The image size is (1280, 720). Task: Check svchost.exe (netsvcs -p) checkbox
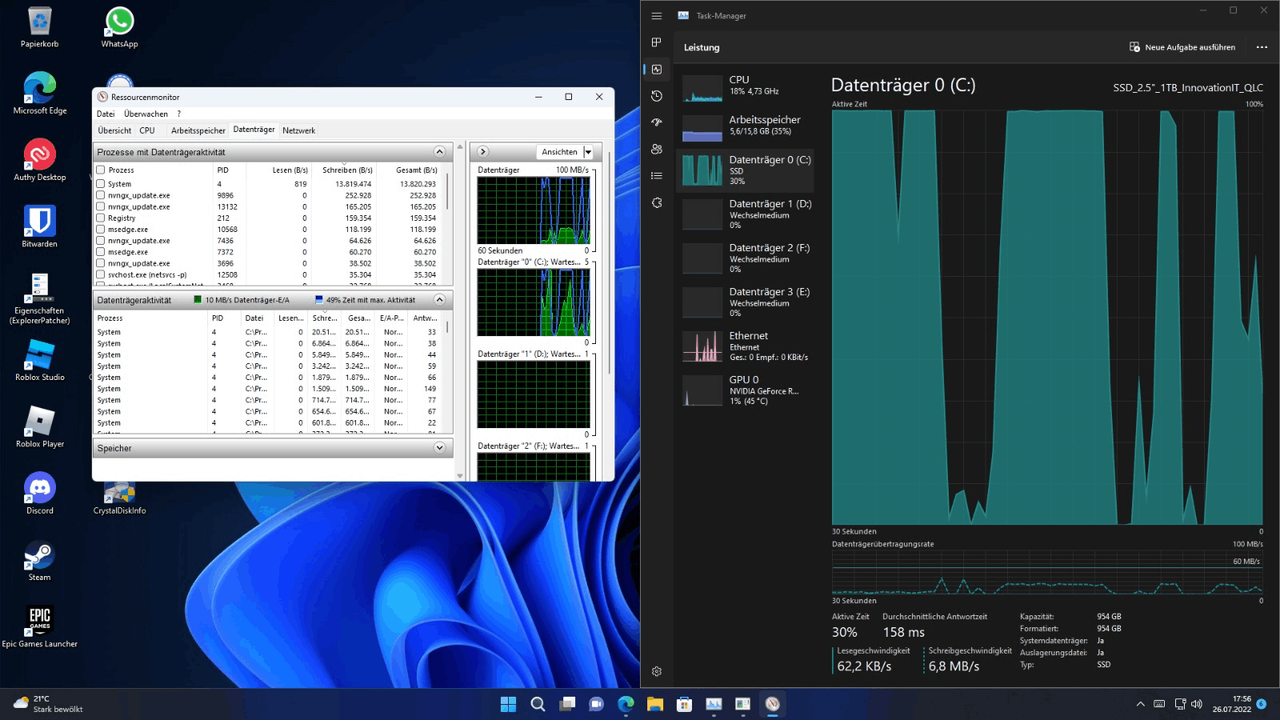(x=100, y=274)
